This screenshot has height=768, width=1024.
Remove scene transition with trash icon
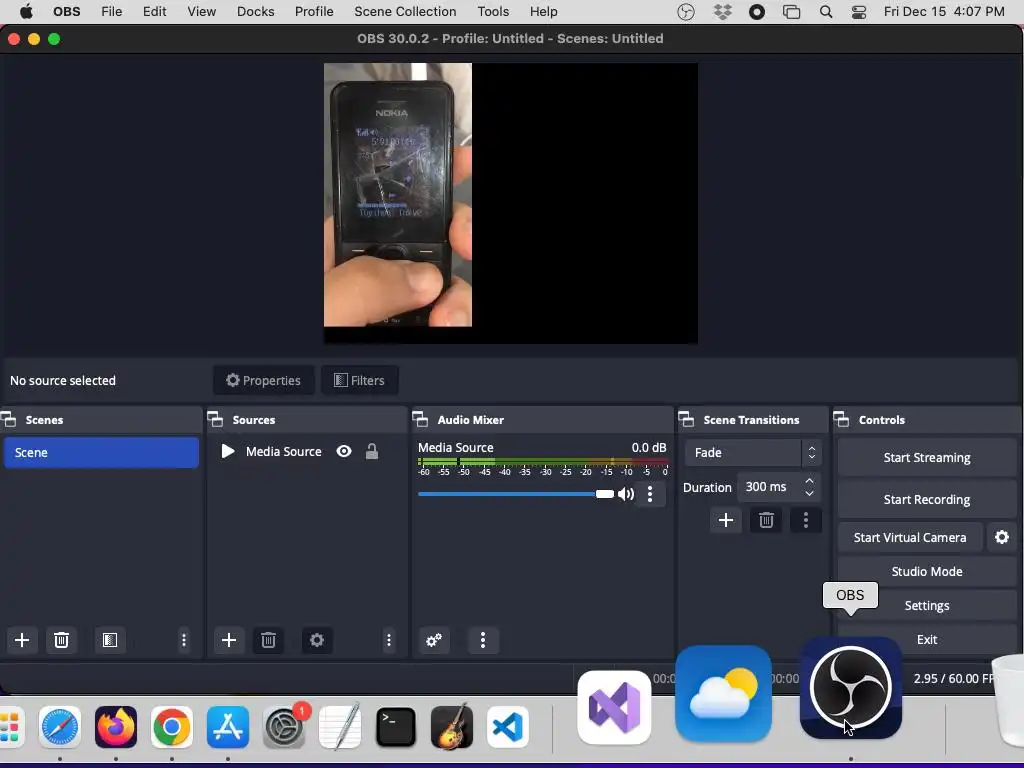[766, 520]
